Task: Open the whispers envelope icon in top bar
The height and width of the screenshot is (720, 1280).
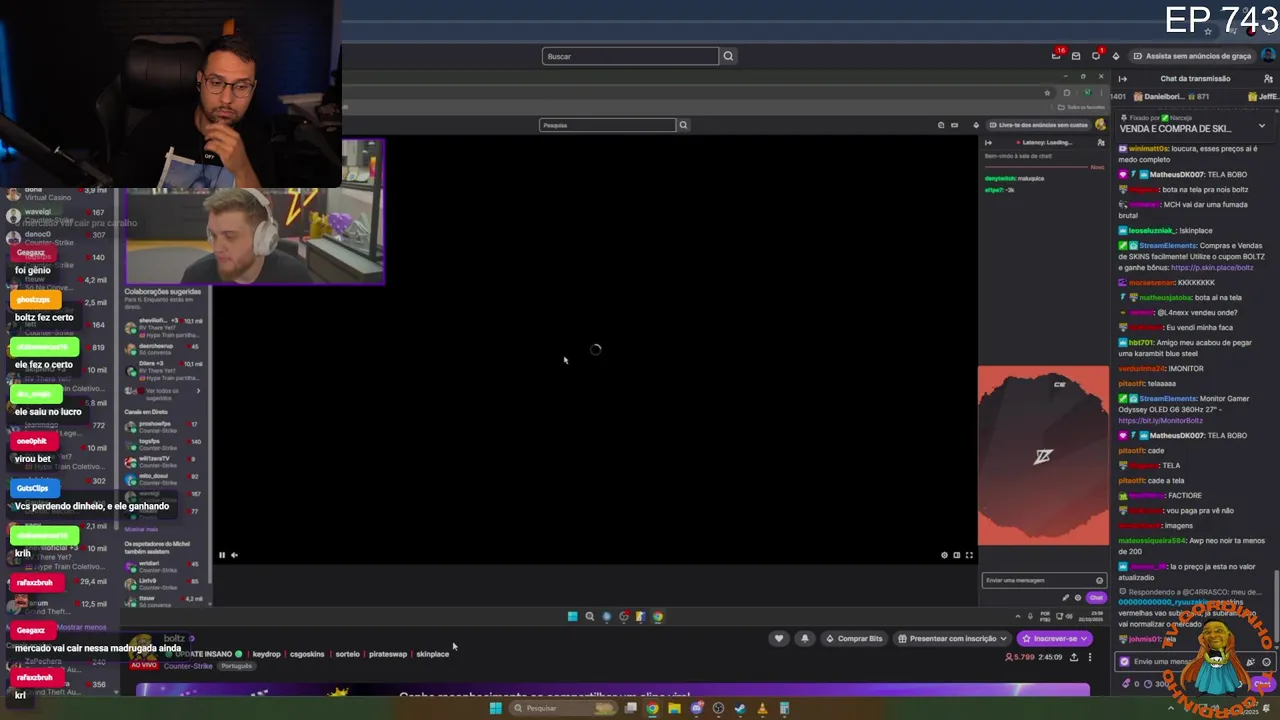Action: 1076,56
